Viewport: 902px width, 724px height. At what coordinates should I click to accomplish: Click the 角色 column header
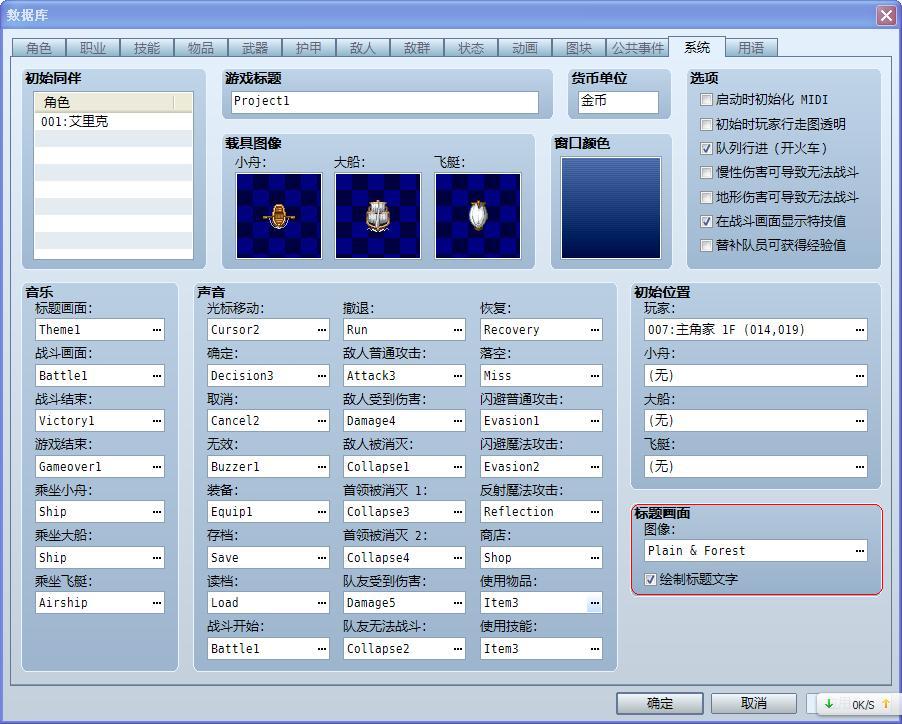[104, 102]
